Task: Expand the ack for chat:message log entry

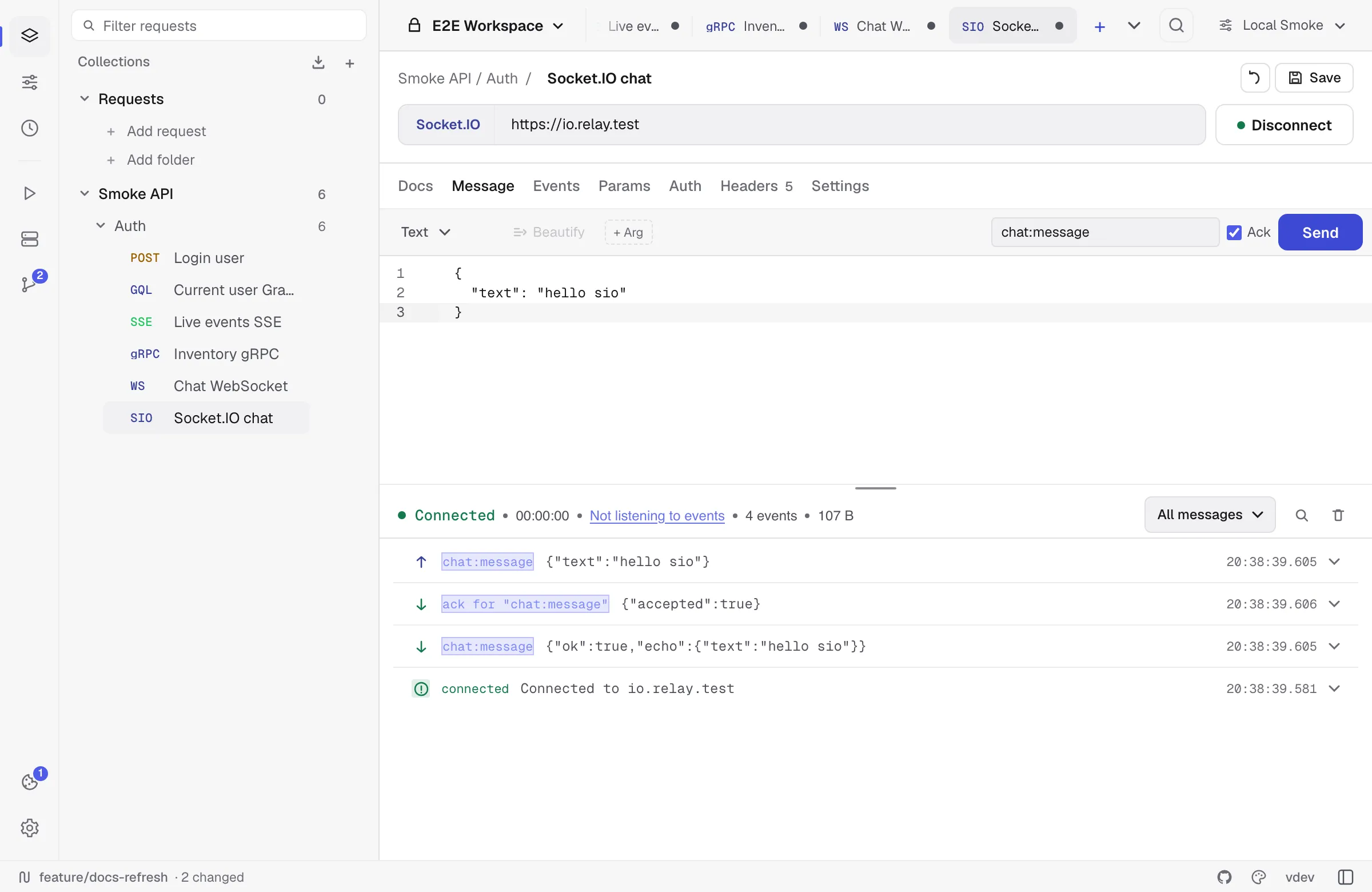Action: coord(1334,604)
